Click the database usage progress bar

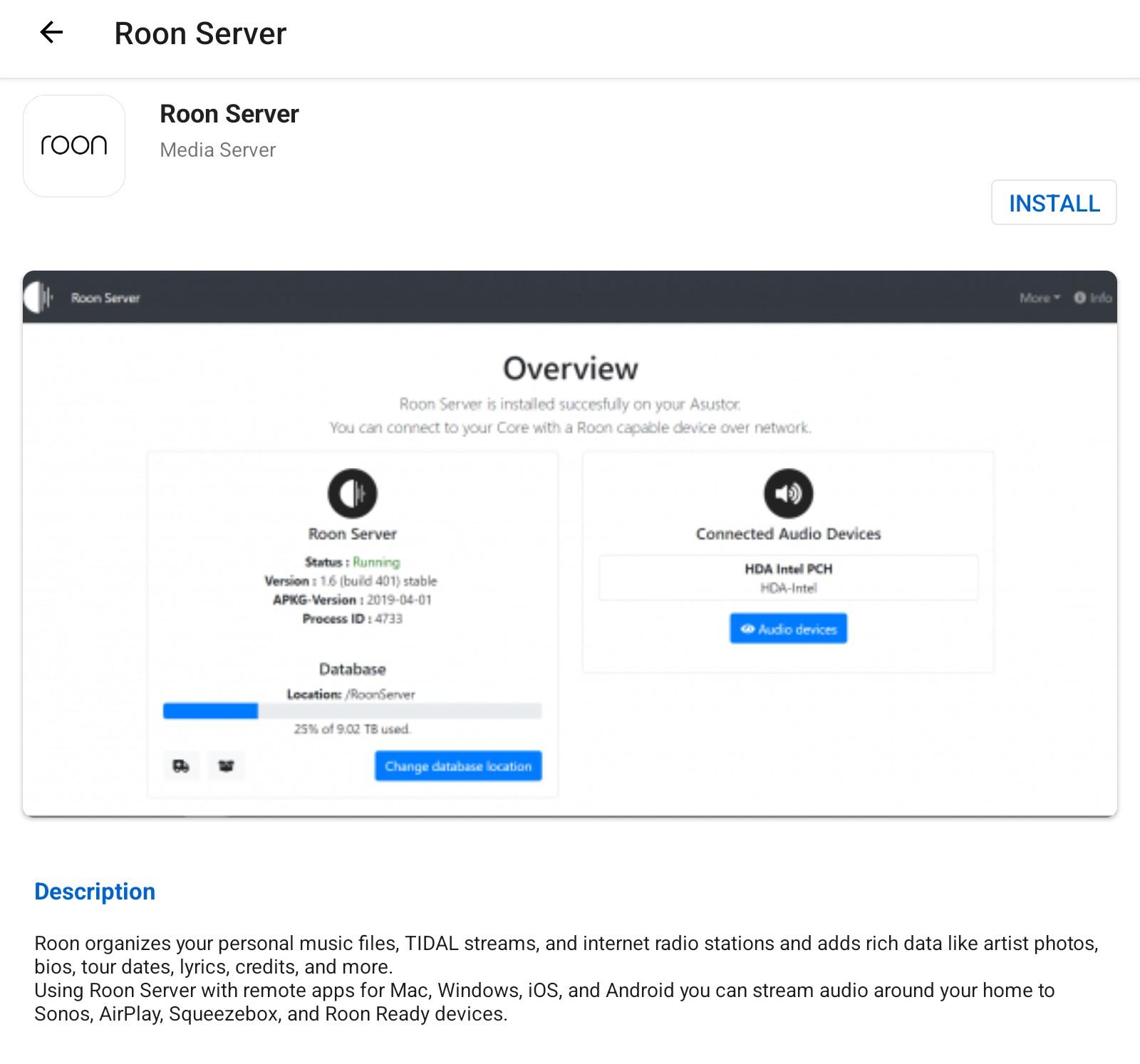click(352, 711)
